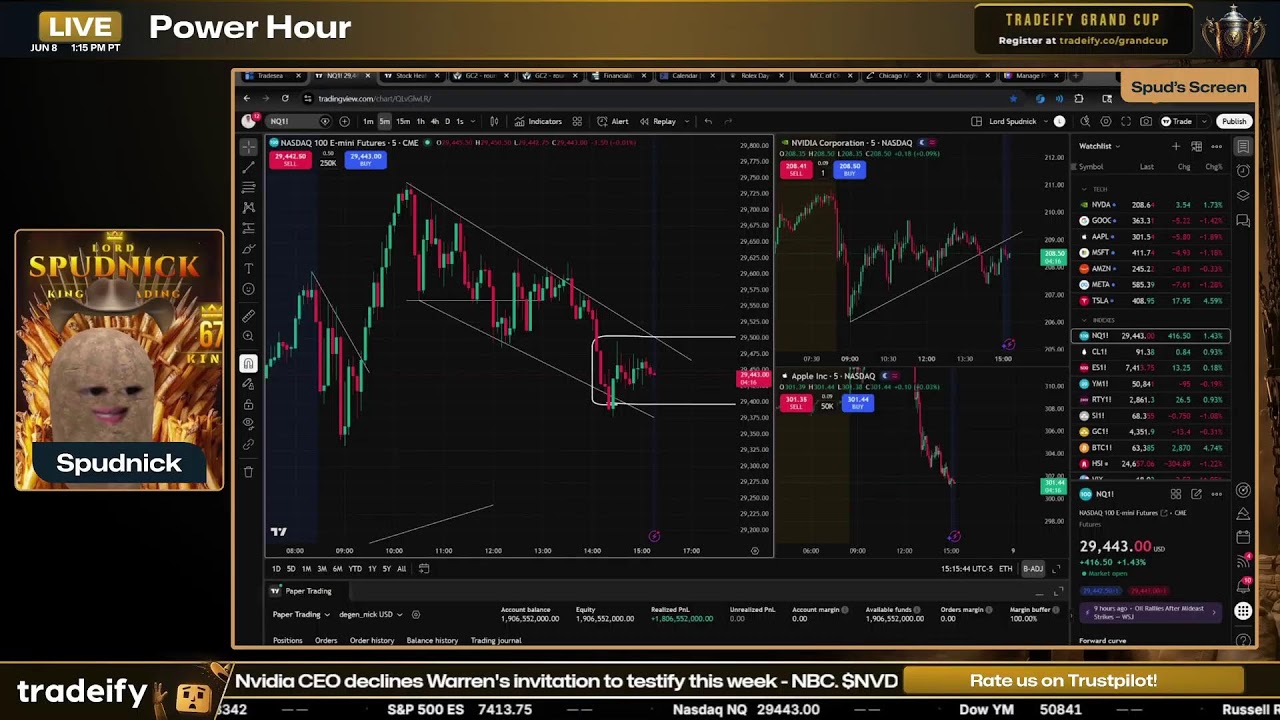Open Indicators dialog
This screenshot has width=1280, height=720.
tap(538, 121)
